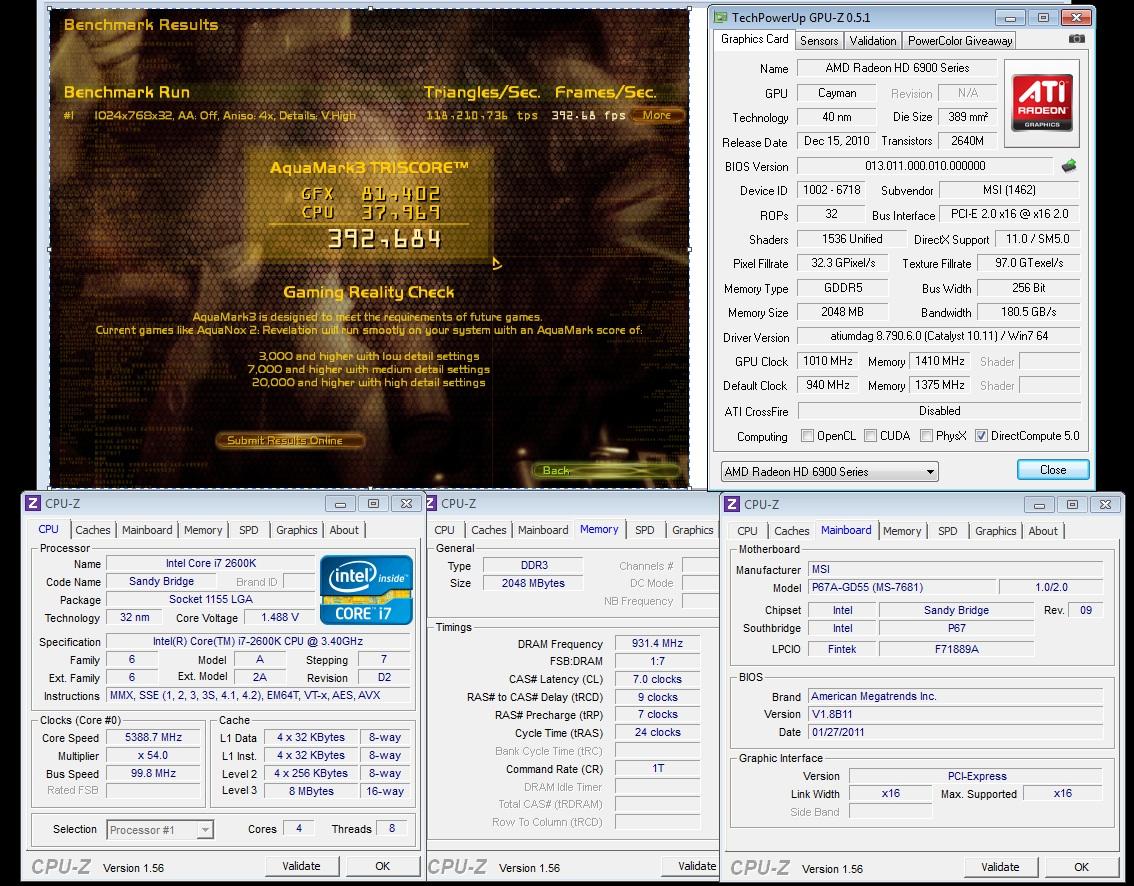Open the Caches tab in left CPU-Z window
The width and height of the screenshot is (1134, 886).
click(x=93, y=529)
